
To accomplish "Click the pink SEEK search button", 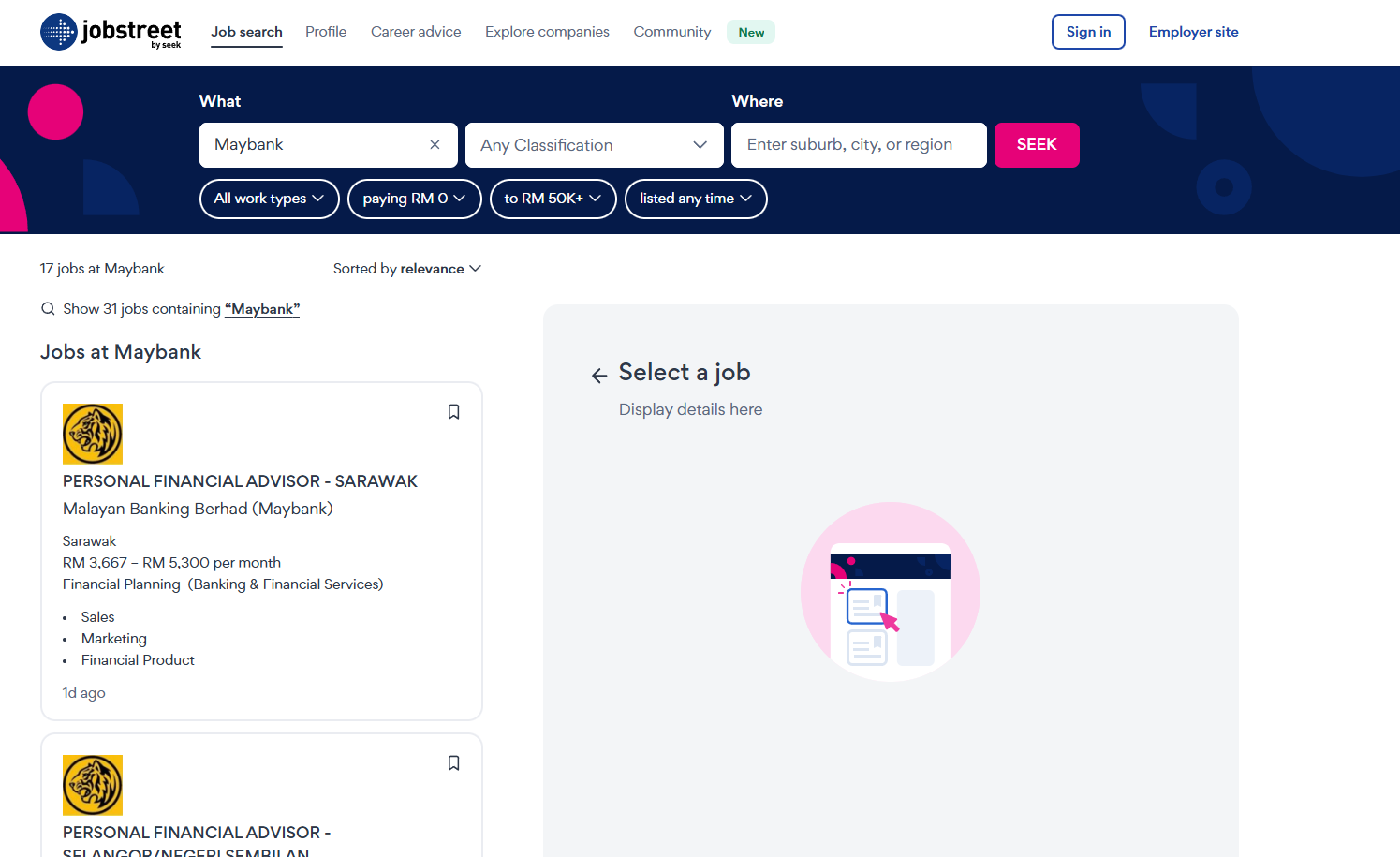I will coord(1037,145).
